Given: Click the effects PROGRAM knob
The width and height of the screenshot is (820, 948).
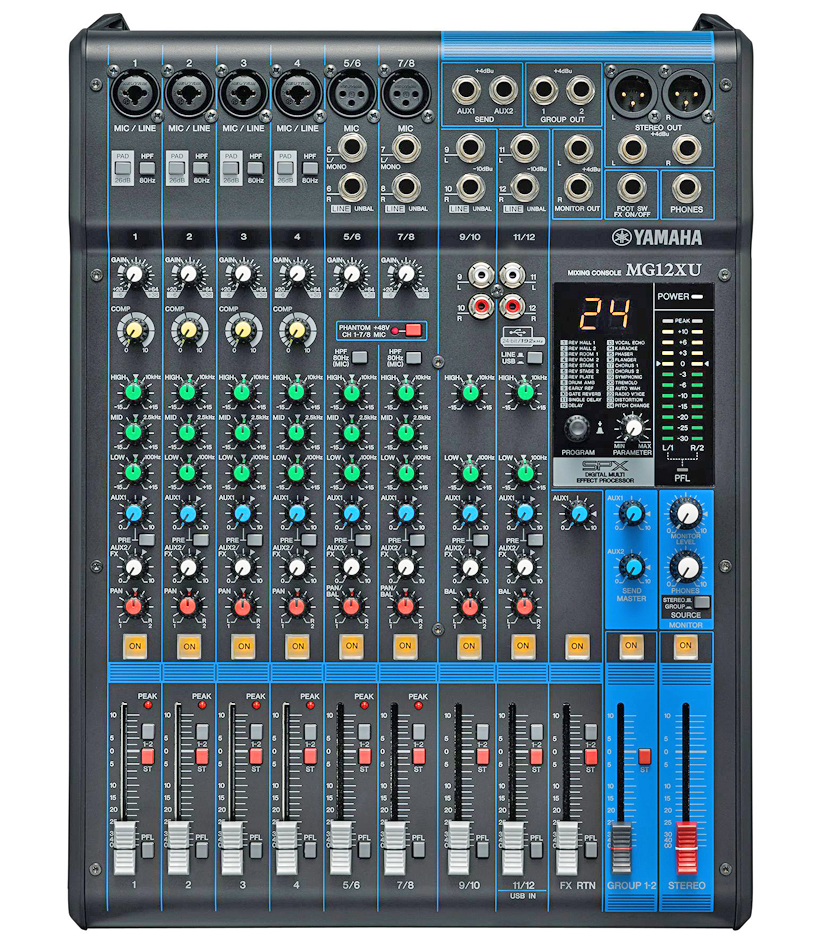Looking at the screenshot, I should 576,428.
